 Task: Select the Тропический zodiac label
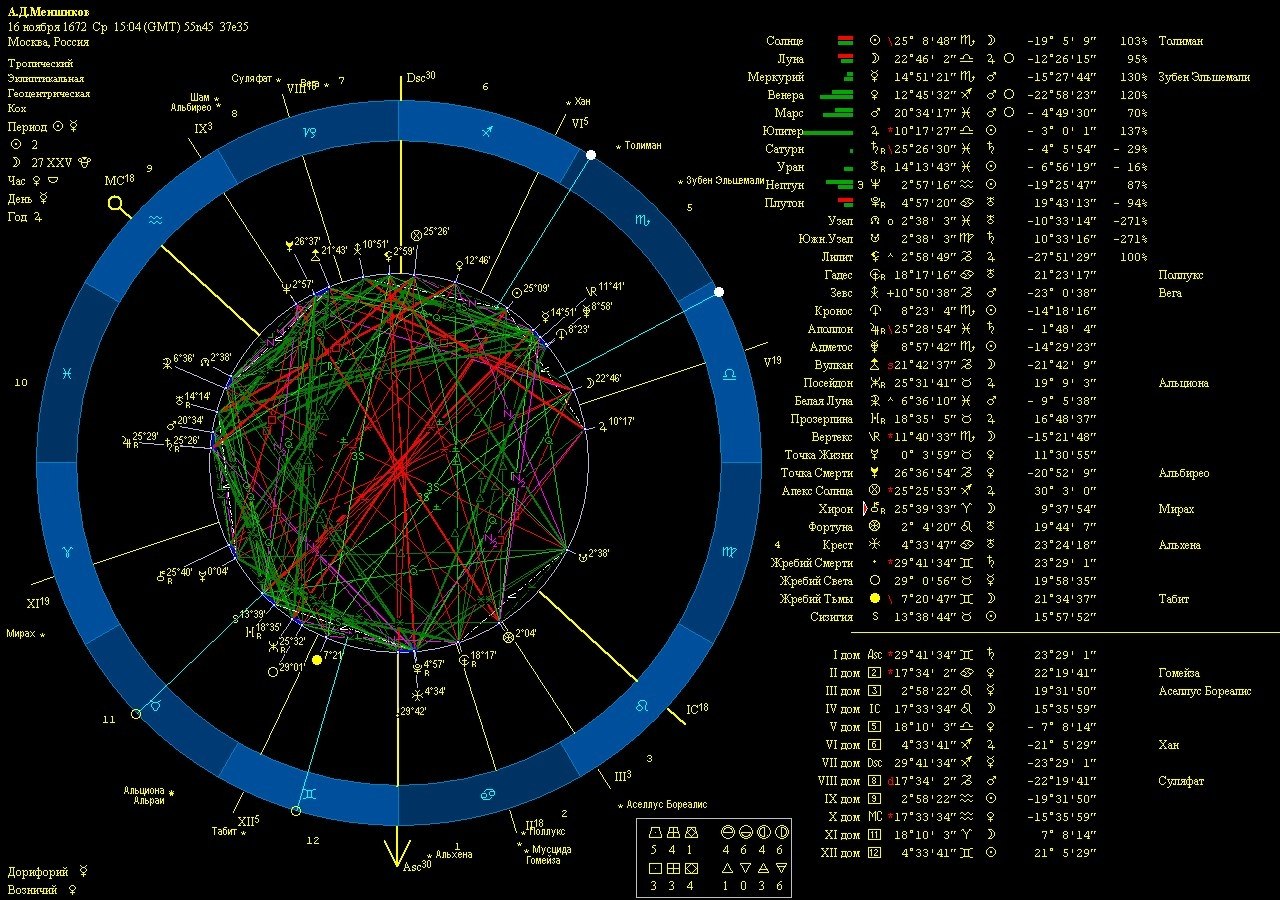coord(40,62)
